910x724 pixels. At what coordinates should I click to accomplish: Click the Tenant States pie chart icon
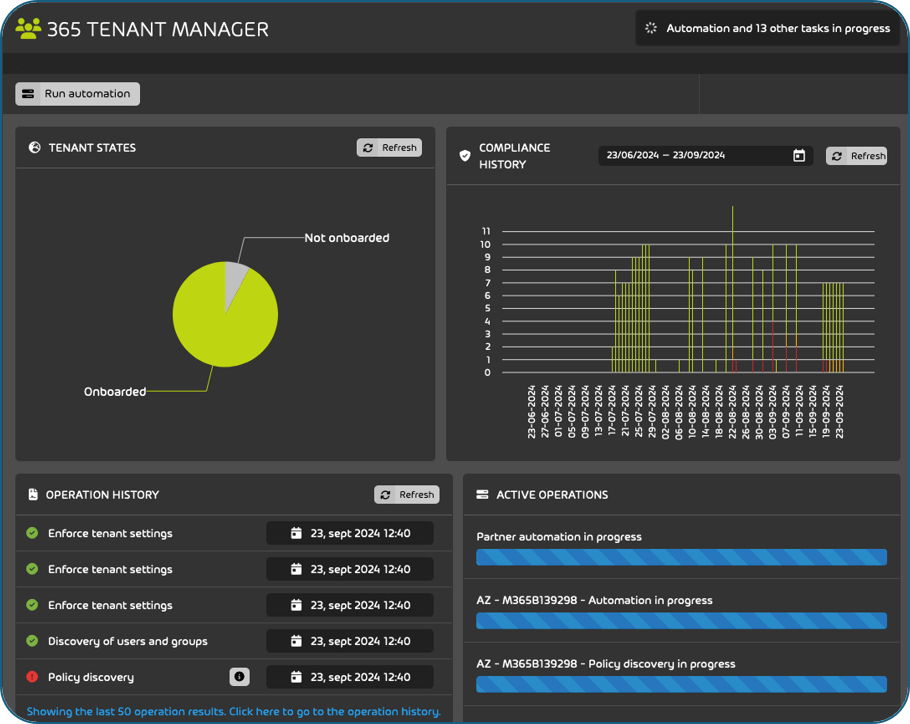[34, 147]
